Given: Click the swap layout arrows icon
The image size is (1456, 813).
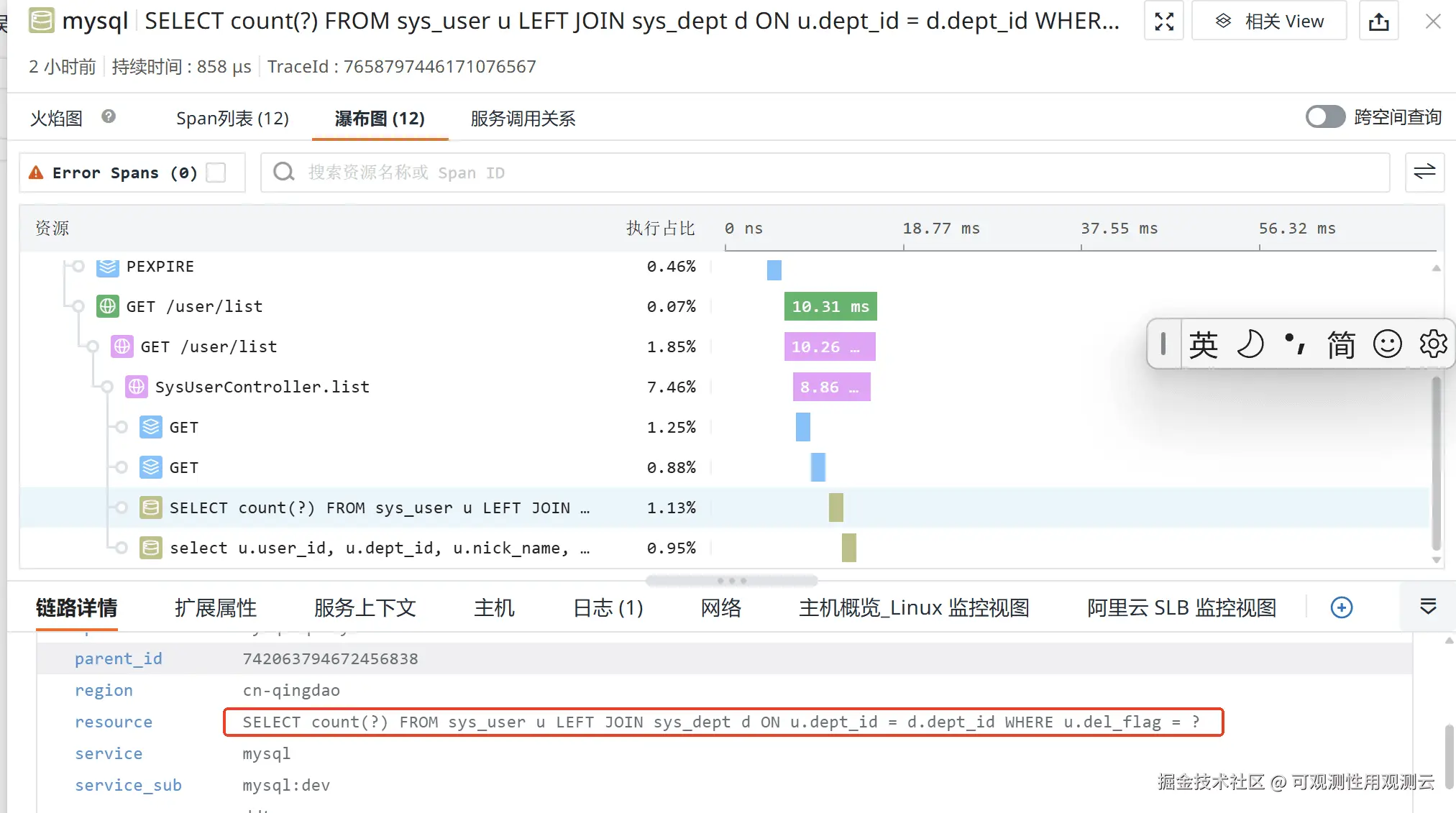Looking at the screenshot, I should pyautogui.click(x=1424, y=172).
